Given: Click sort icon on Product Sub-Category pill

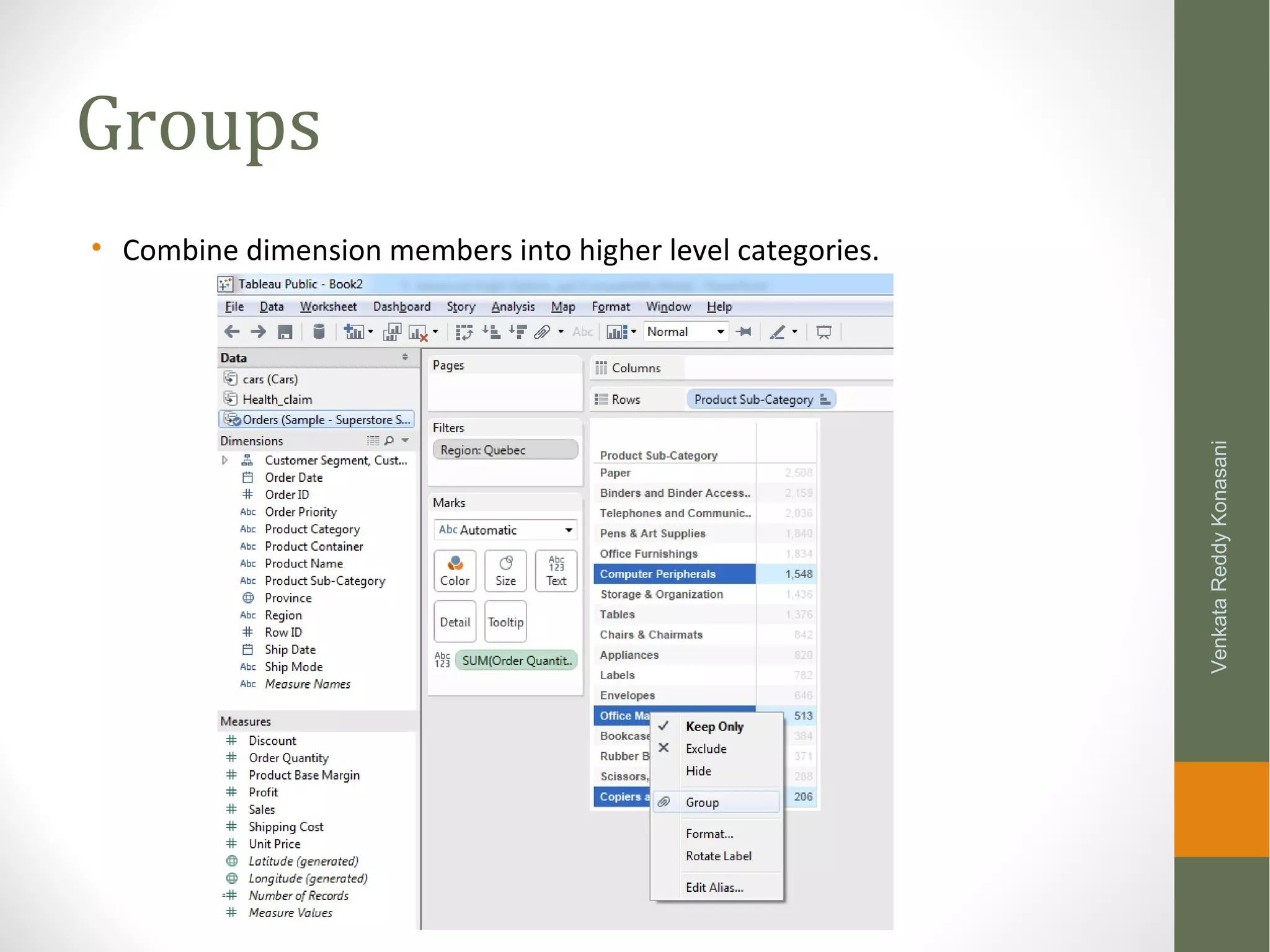Looking at the screenshot, I should pyautogui.click(x=825, y=399).
